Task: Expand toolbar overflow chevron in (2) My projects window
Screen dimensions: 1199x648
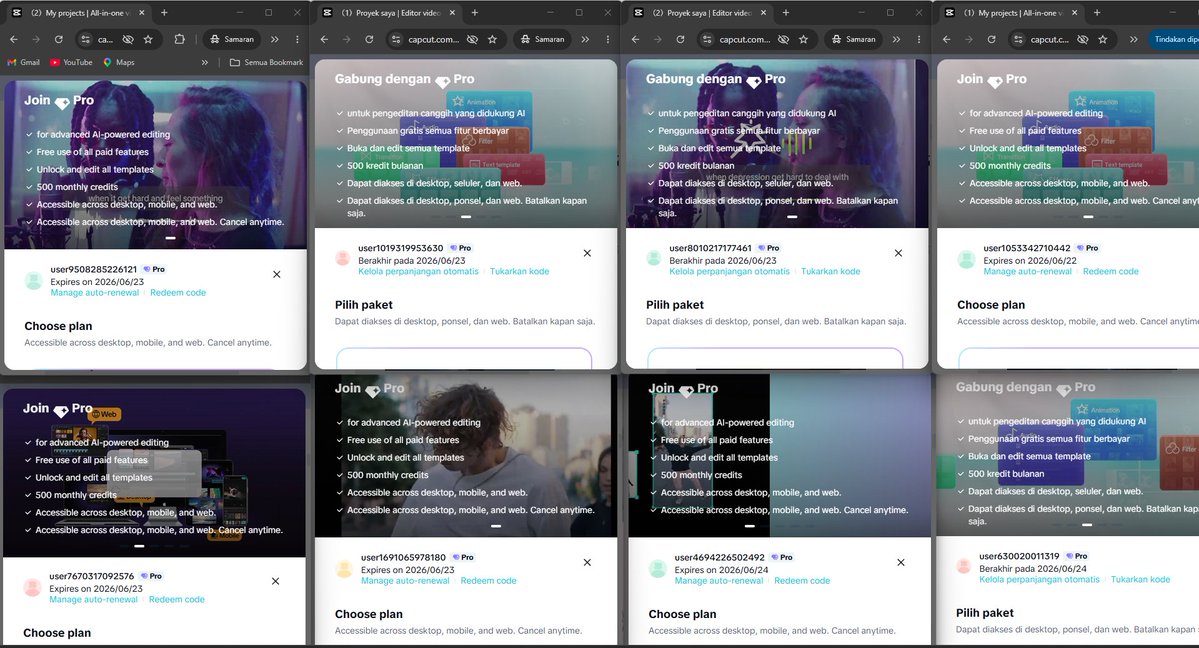Action: point(275,39)
